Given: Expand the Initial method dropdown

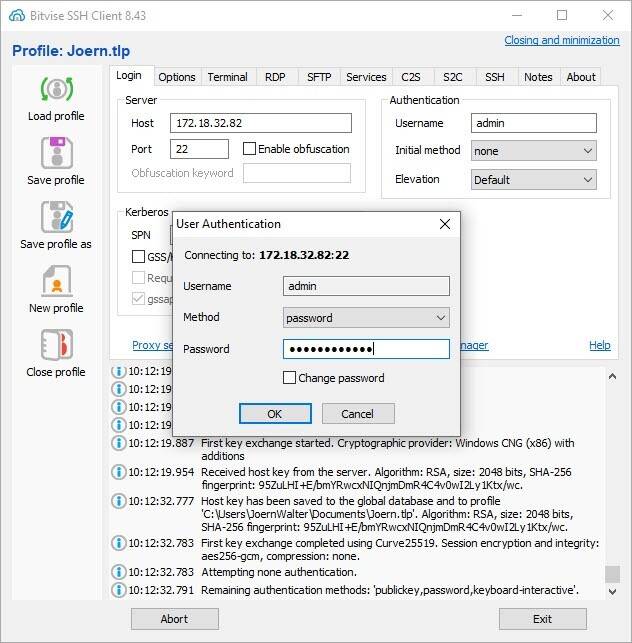Looking at the screenshot, I should 533,151.
